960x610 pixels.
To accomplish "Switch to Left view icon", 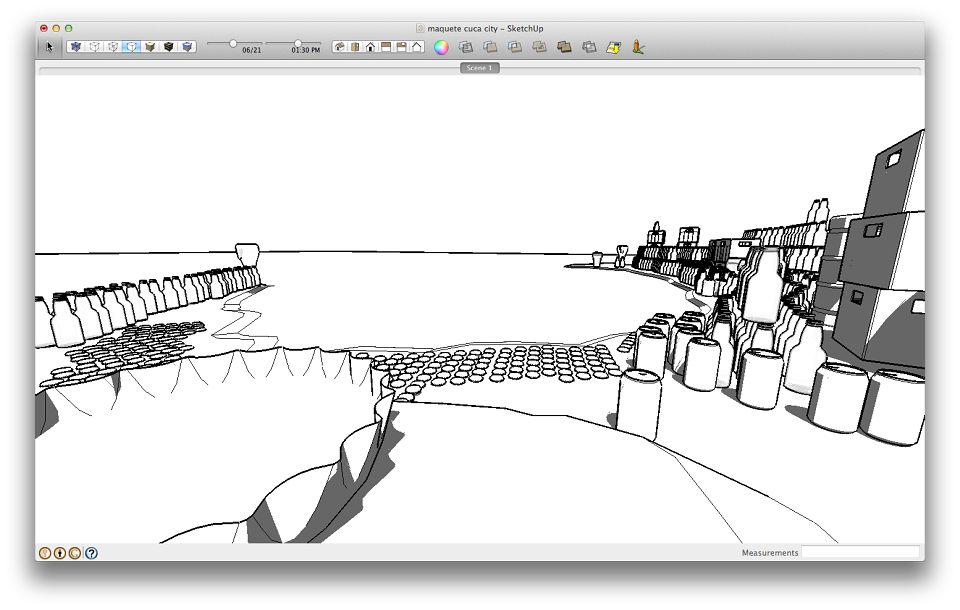I will (x=416, y=47).
